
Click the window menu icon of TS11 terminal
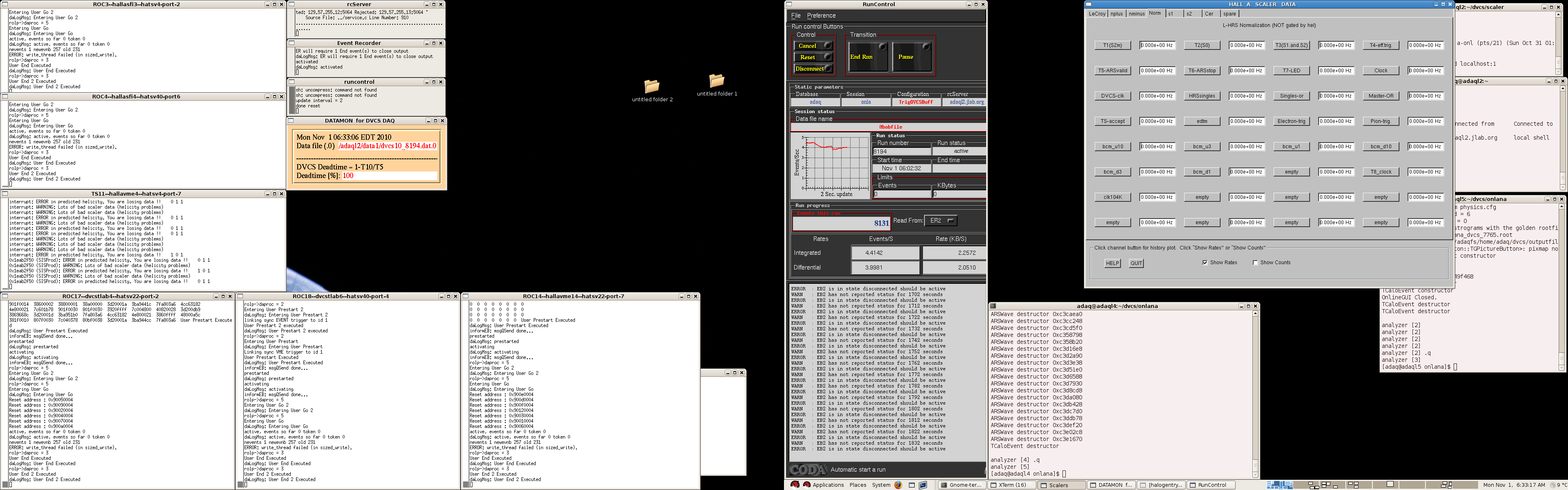tap(5, 194)
